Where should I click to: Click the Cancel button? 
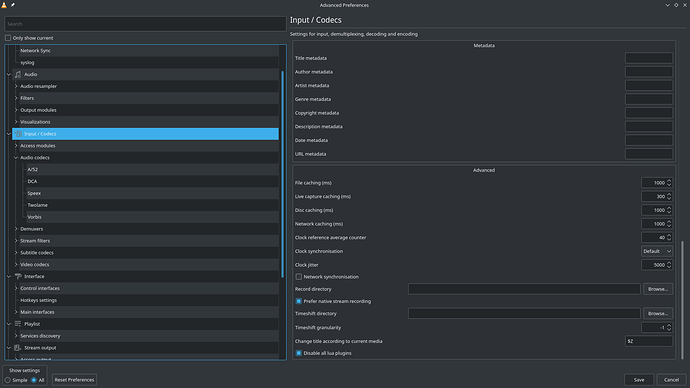[672, 380]
